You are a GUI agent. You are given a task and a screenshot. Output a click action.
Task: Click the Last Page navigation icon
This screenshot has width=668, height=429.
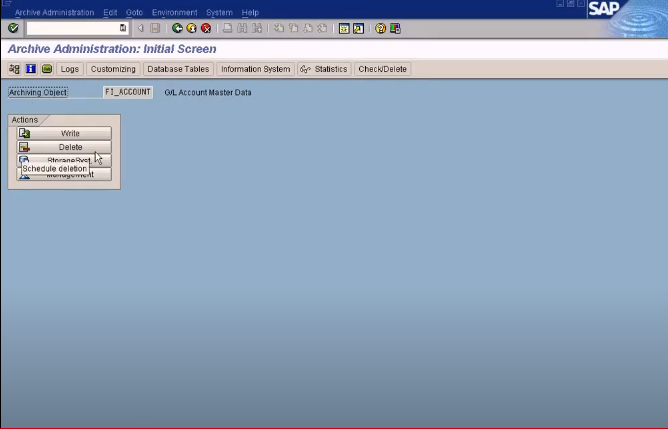[x=322, y=29]
